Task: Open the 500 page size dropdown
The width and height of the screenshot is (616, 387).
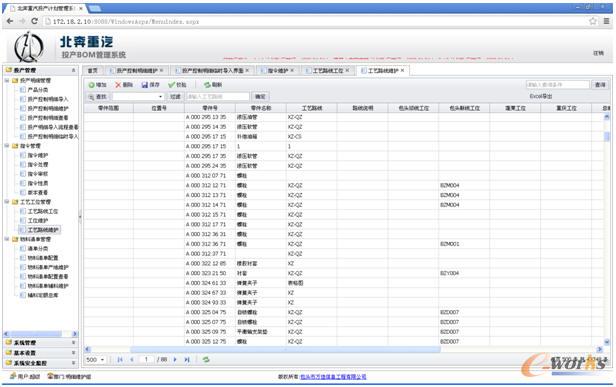Action: [x=102, y=359]
